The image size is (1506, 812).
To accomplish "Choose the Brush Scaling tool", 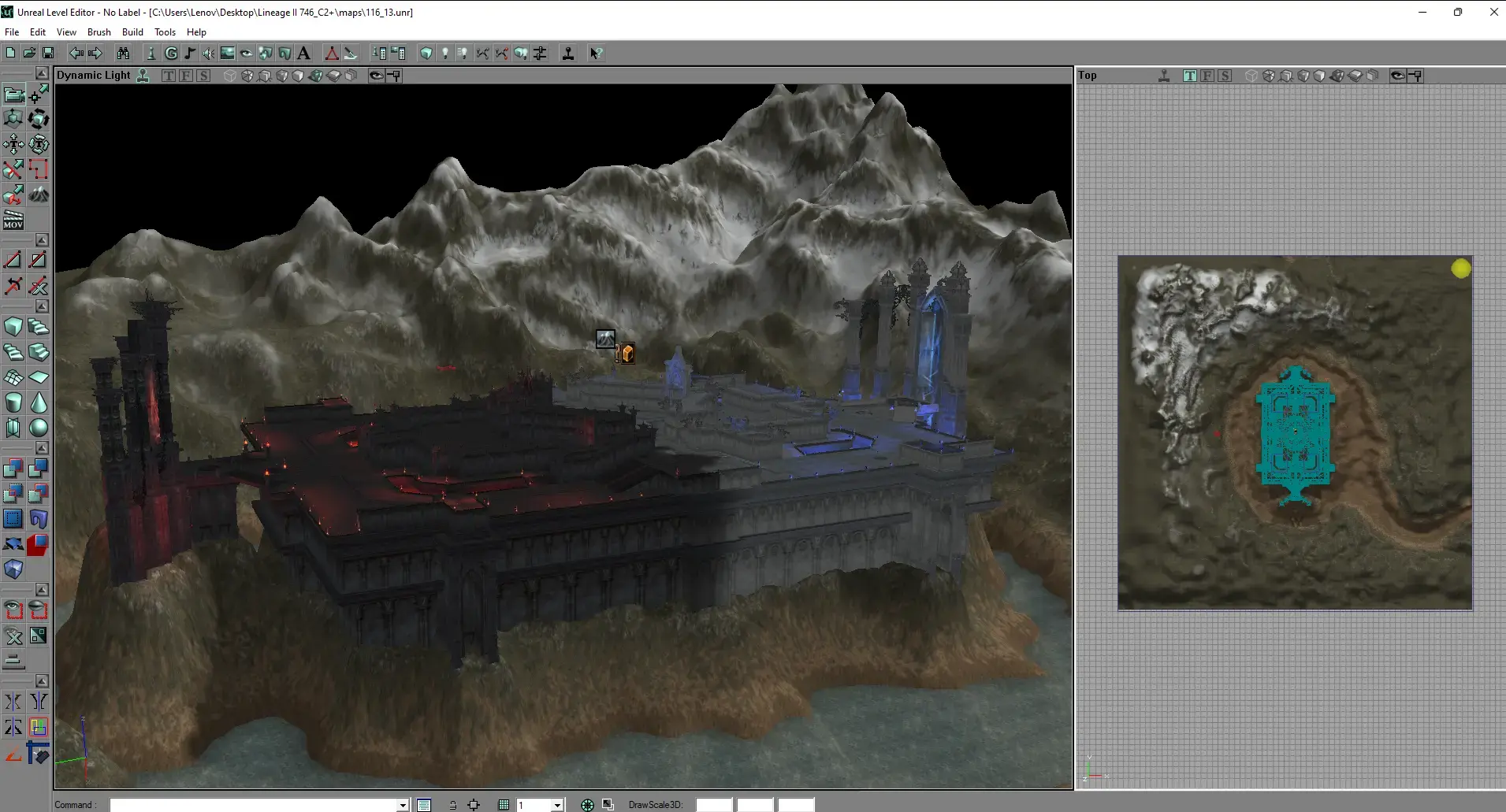I will click(13, 120).
